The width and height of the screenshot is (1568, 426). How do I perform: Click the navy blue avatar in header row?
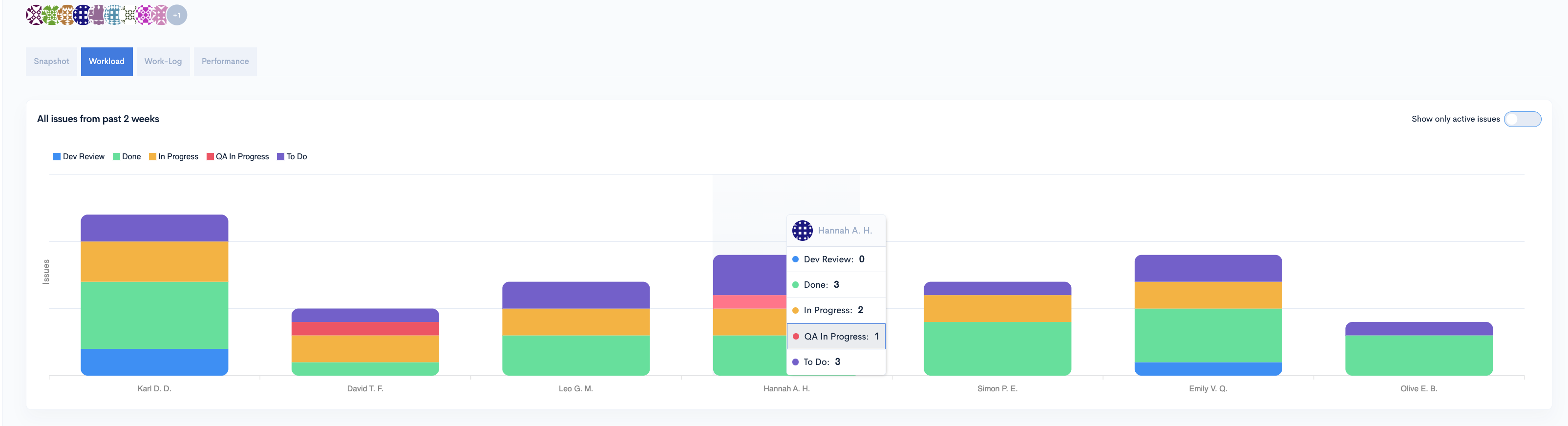coord(82,15)
